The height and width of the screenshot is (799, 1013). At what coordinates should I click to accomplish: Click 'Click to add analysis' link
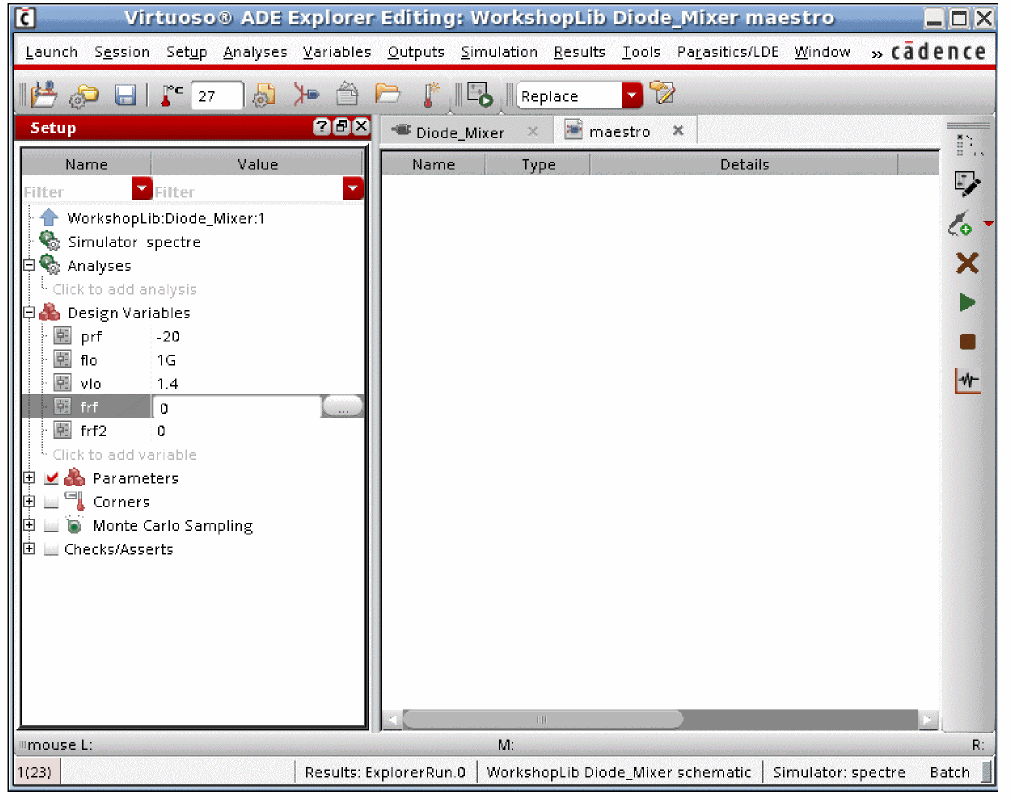(125, 289)
